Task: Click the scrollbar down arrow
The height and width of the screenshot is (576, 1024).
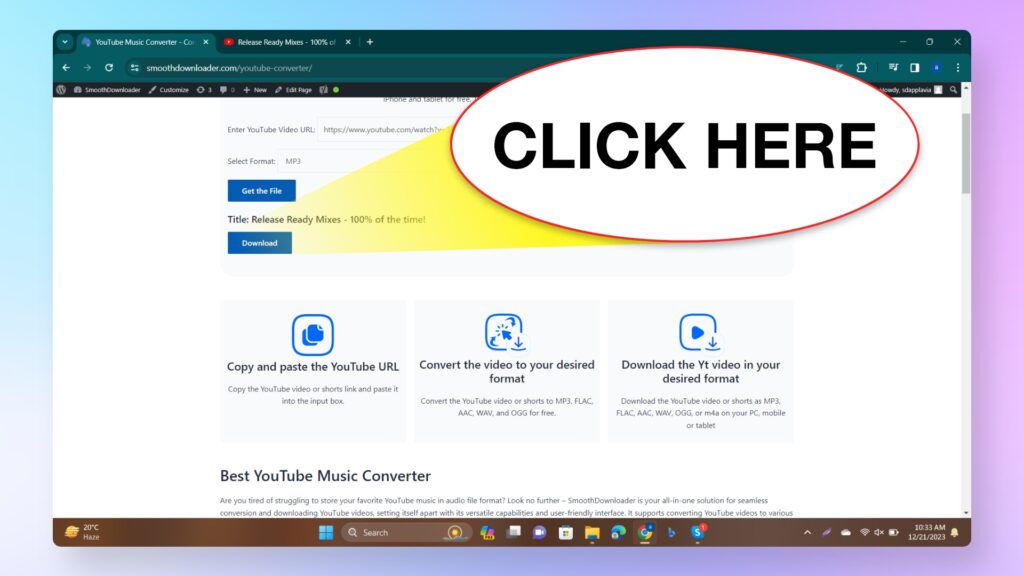Action: [x=966, y=513]
